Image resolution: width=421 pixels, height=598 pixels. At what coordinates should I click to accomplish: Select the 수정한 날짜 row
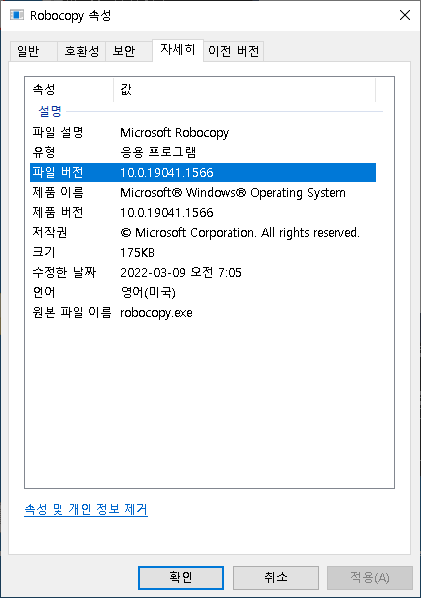point(203,273)
